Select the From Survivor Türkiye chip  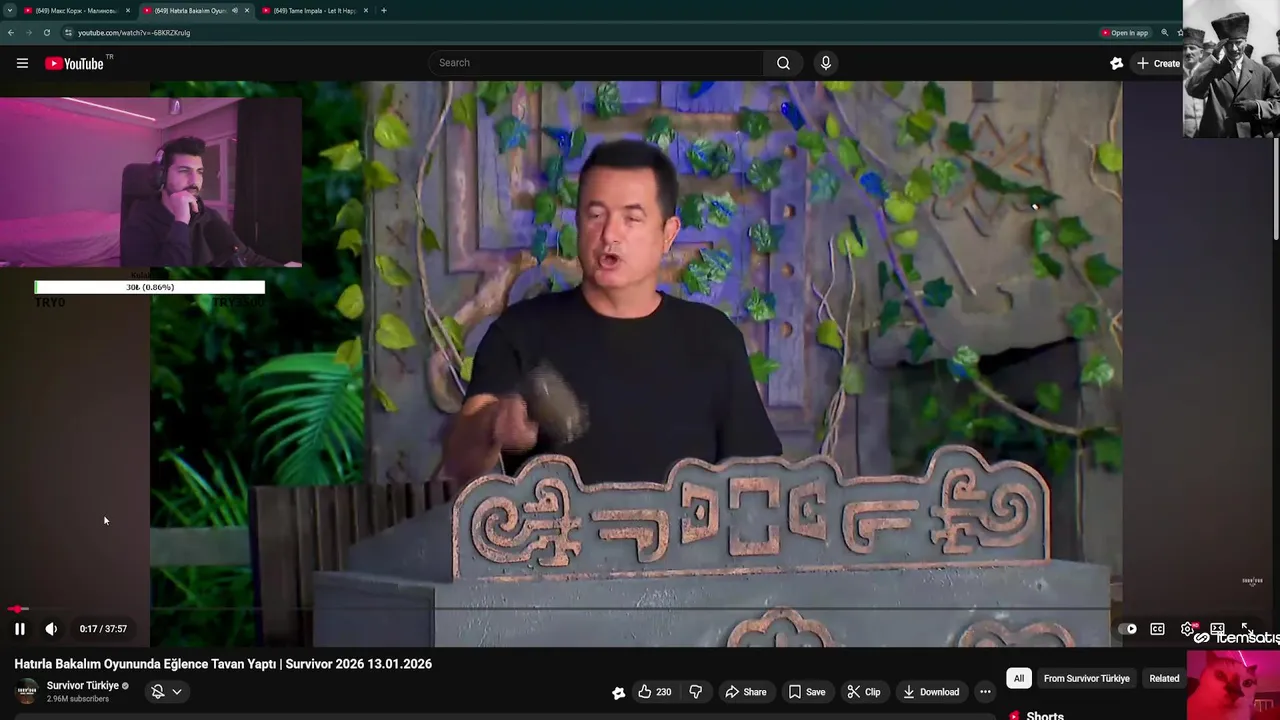click(x=1086, y=679)
